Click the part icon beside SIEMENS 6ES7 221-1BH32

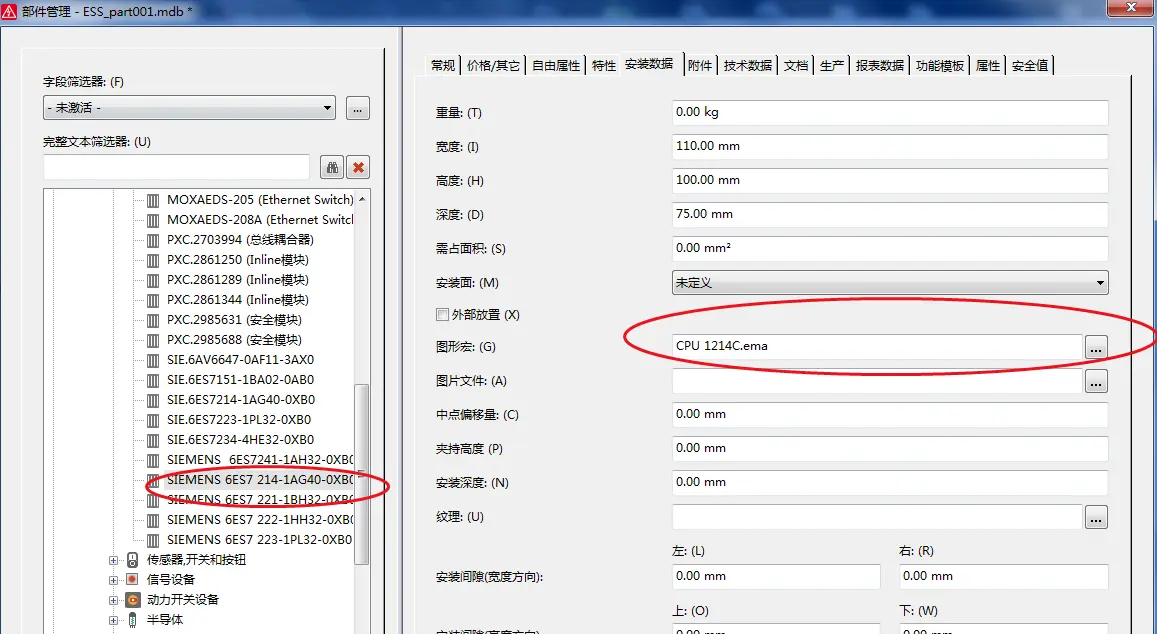click(153, 500)
